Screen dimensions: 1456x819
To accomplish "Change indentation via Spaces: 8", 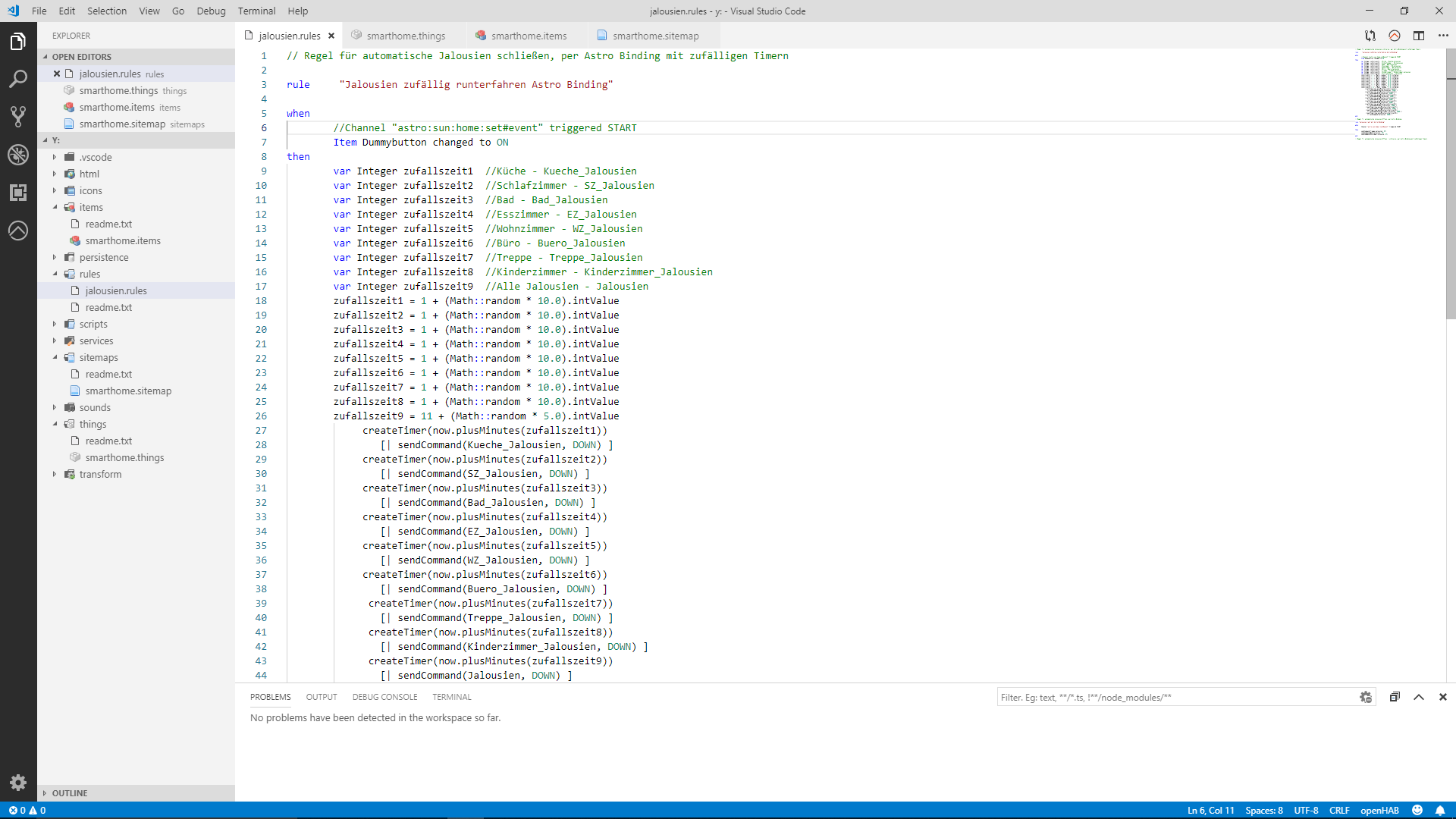I will (1264, 810).
